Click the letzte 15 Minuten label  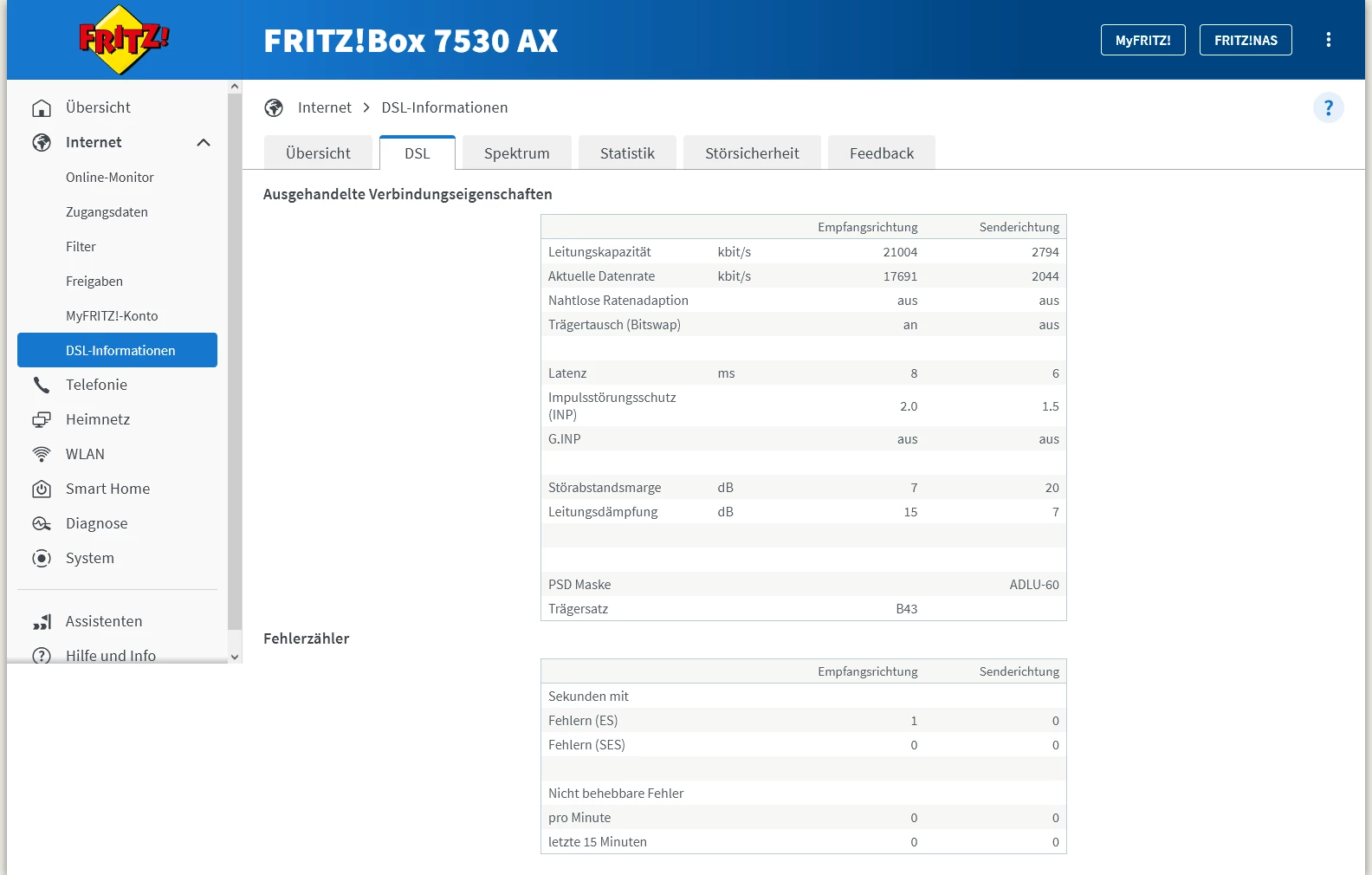click(598, 841)
